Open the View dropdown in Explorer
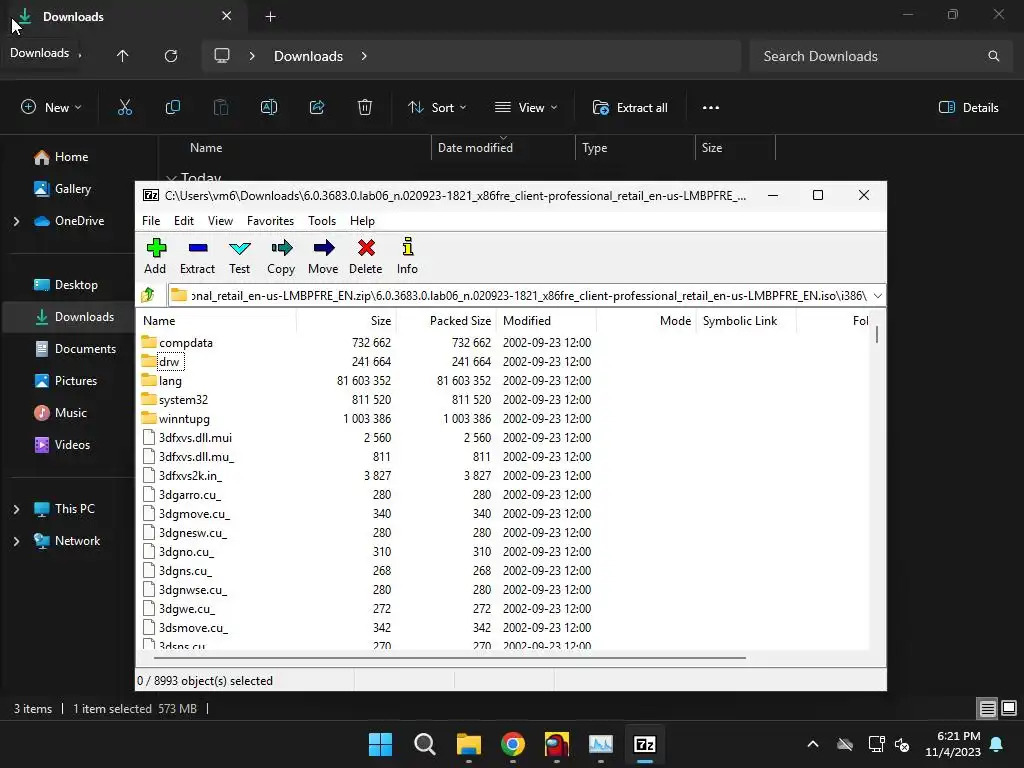 [x=526, y=108]
